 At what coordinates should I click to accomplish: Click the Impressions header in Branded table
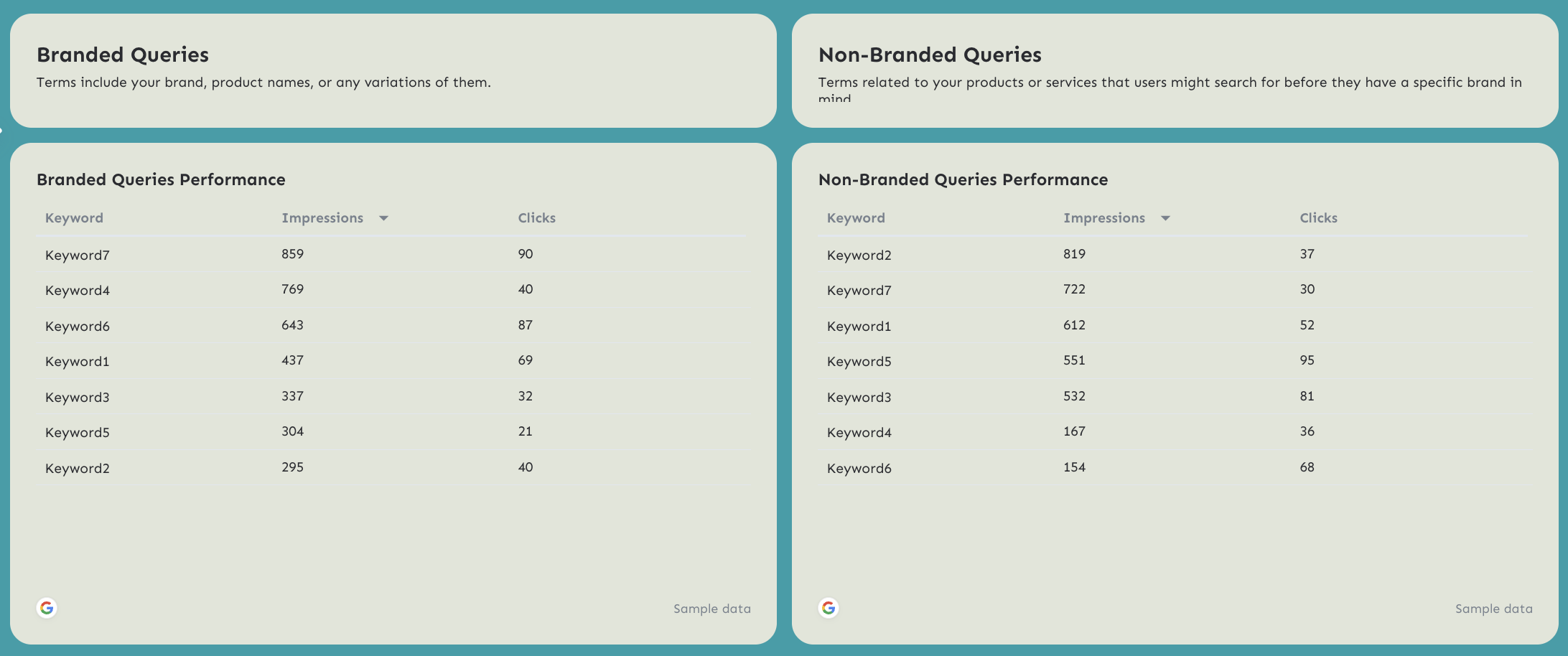point(323,217)
